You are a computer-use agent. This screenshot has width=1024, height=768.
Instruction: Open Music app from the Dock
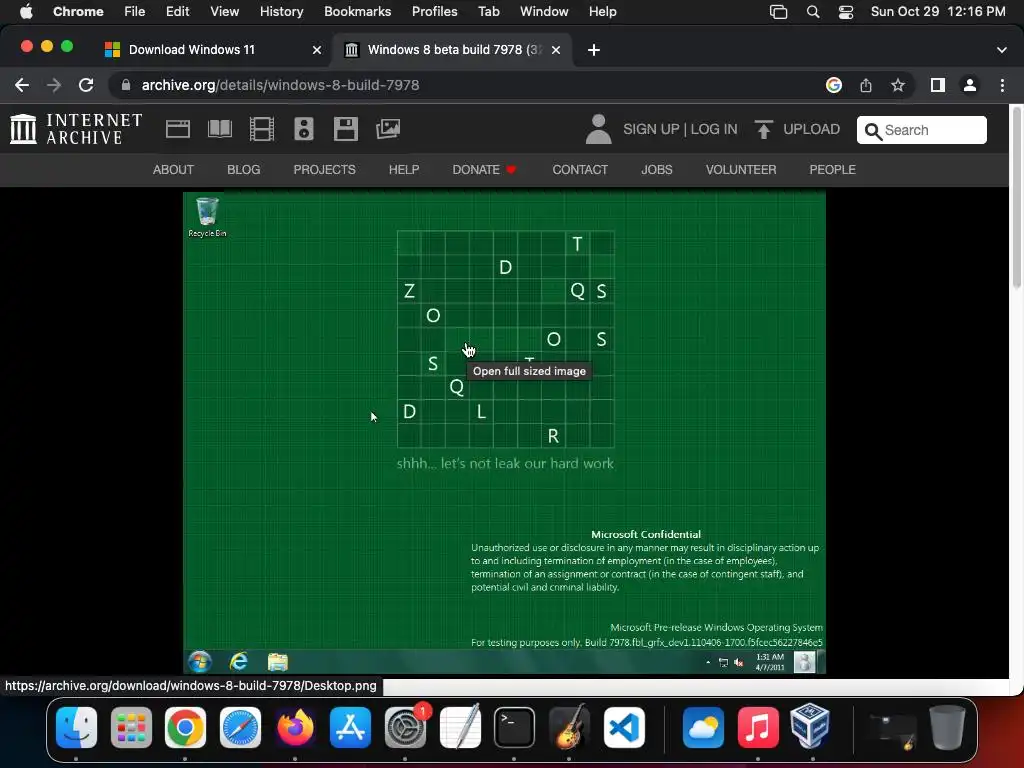click(758, 727)
